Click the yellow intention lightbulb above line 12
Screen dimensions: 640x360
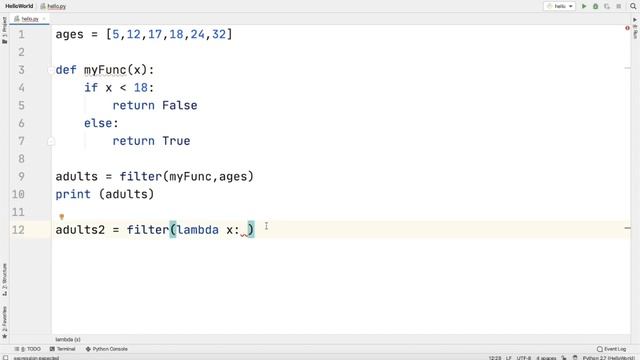(62, 217)
